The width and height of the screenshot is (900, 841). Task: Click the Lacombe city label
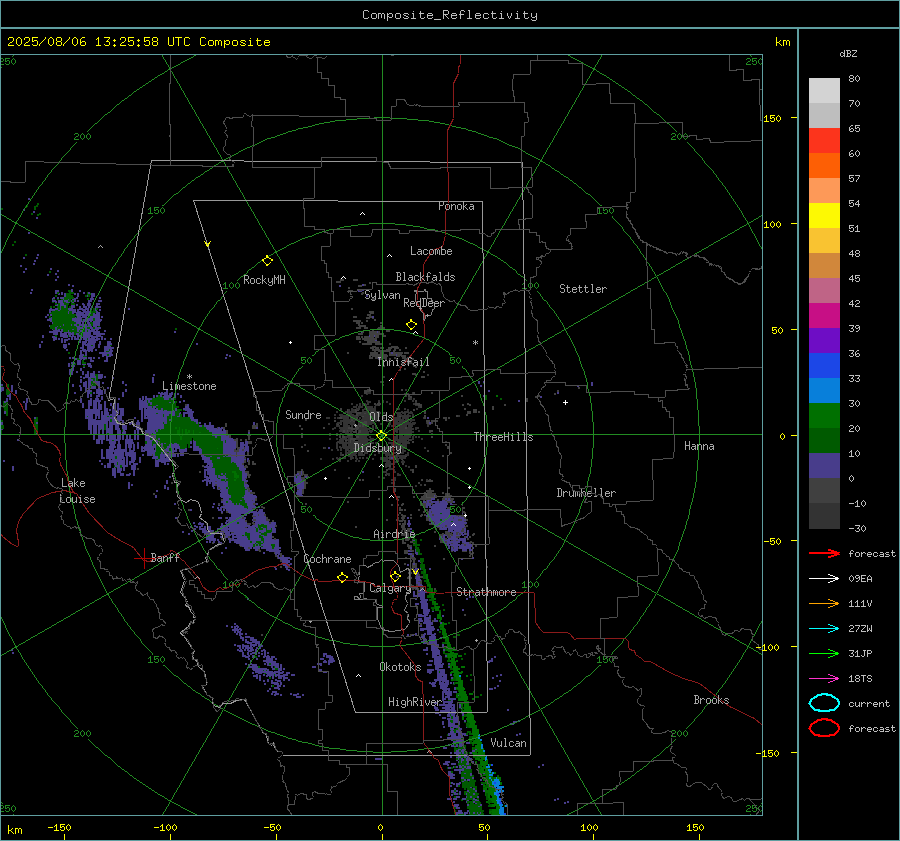click(x=431, y=251)
